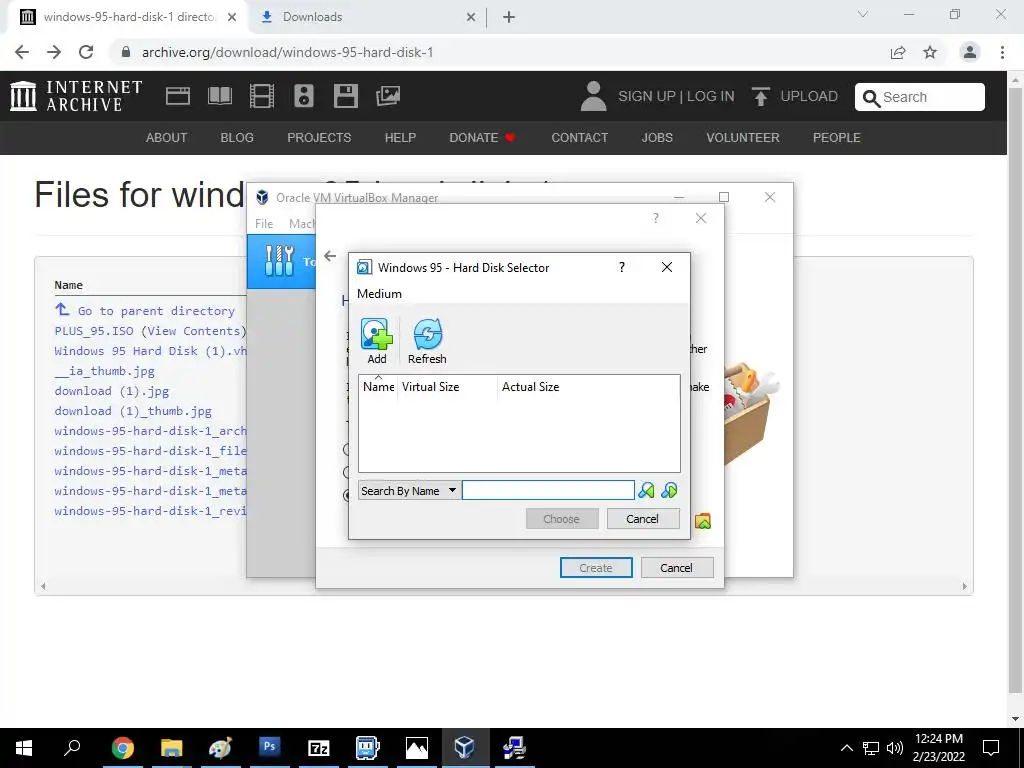Open download (1)_thumb.jpg link

133,411
